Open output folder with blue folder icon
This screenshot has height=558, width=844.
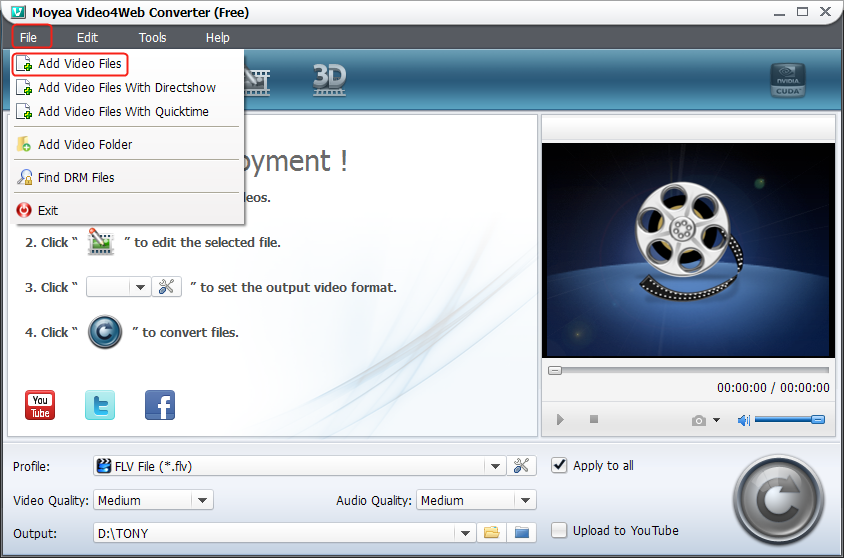click(522, 533)
